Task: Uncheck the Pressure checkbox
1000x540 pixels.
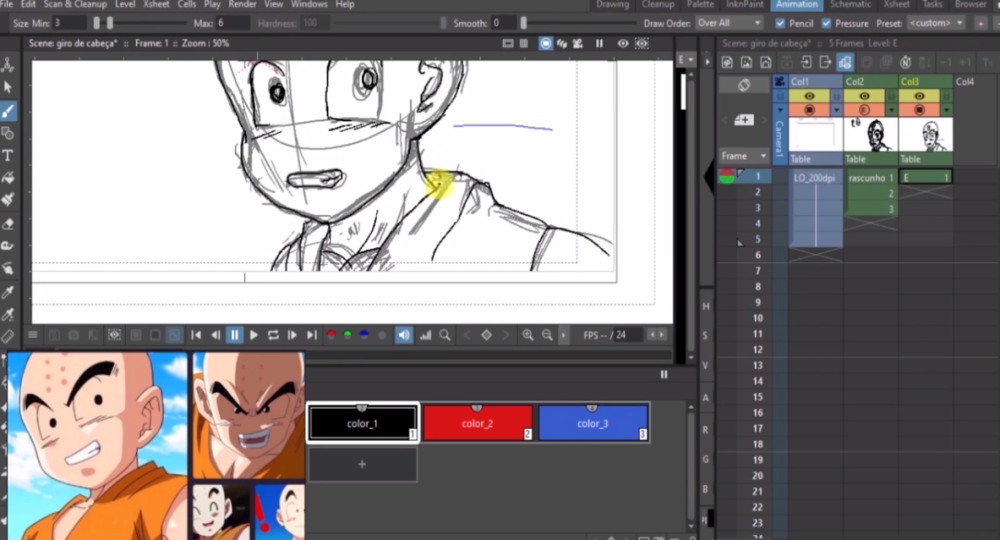Action: (826, 23)
